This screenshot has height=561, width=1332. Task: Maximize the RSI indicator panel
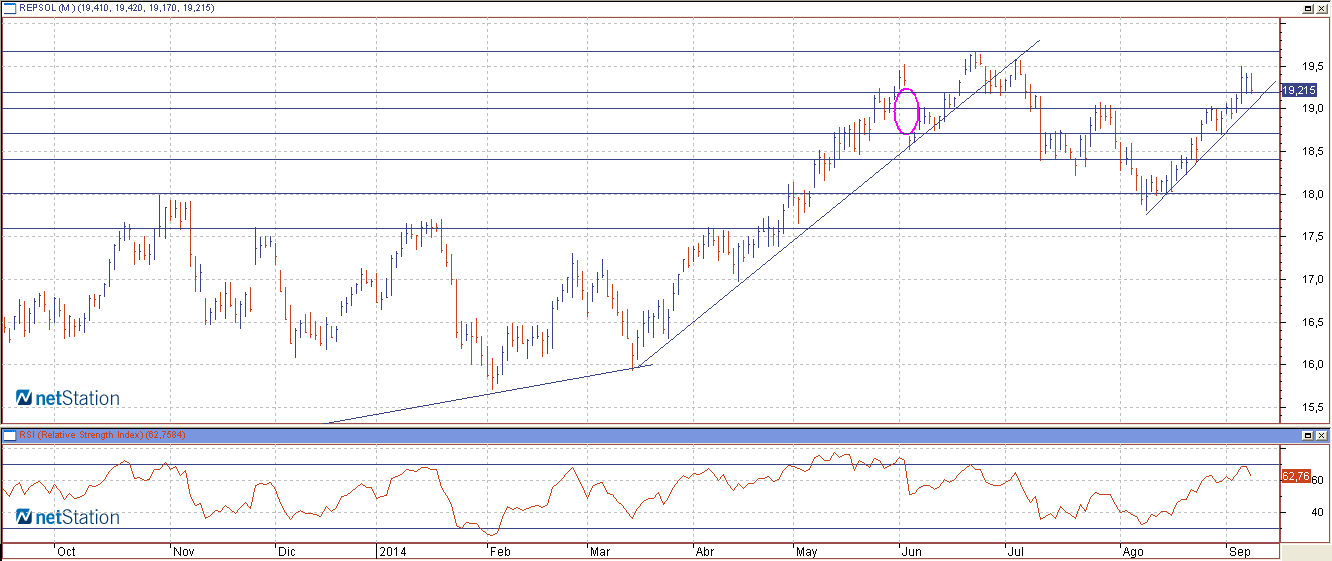1308,436
